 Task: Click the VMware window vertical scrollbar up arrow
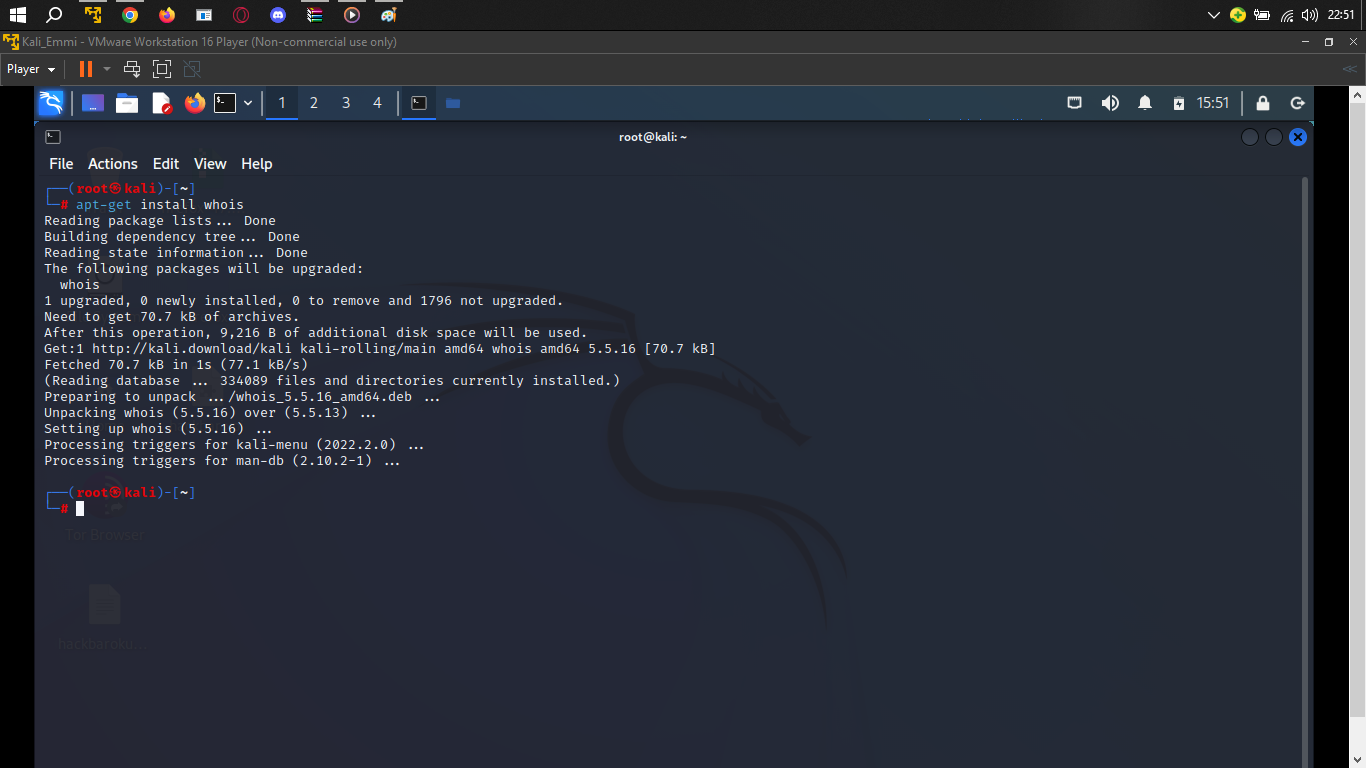(x=1358, y=93)
